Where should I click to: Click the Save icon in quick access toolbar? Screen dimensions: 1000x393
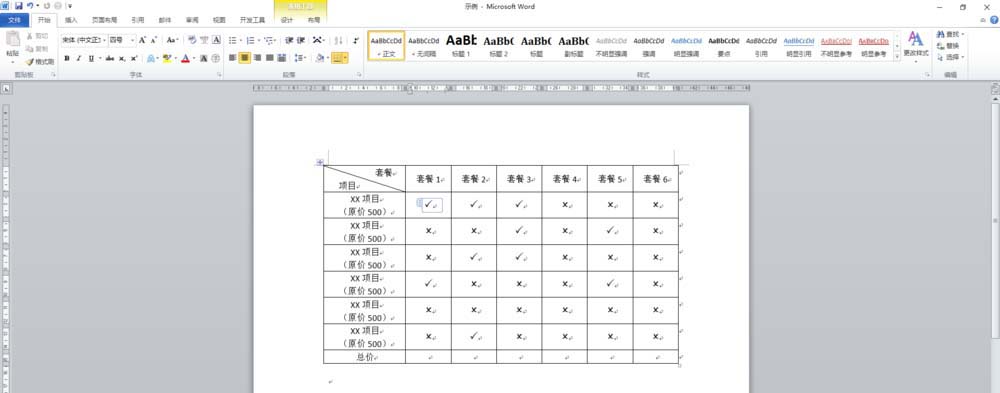[x=18, y=6]
